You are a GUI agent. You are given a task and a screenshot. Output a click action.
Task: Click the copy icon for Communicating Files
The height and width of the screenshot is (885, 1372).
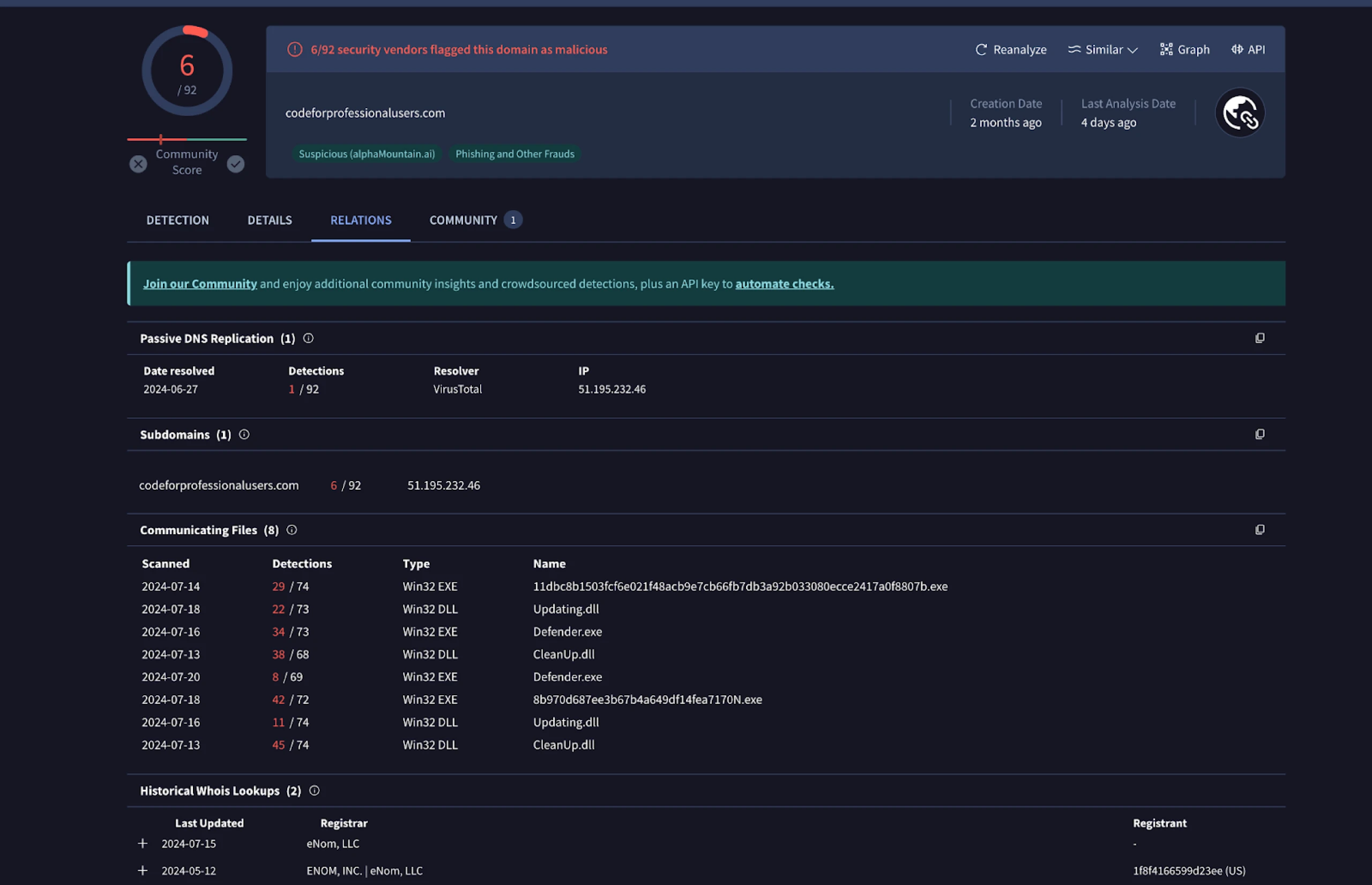click(1260, 529)
